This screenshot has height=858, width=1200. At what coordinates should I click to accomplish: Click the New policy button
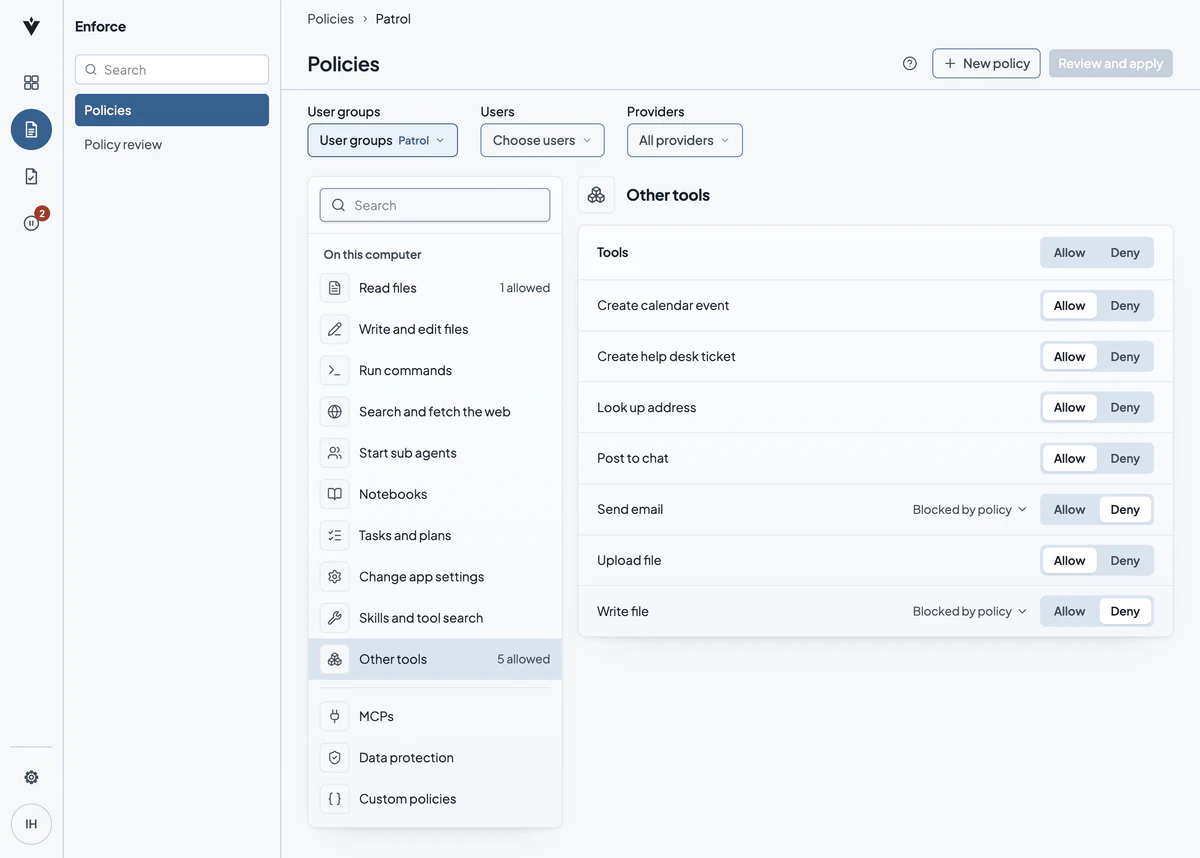tap(986, 63)
